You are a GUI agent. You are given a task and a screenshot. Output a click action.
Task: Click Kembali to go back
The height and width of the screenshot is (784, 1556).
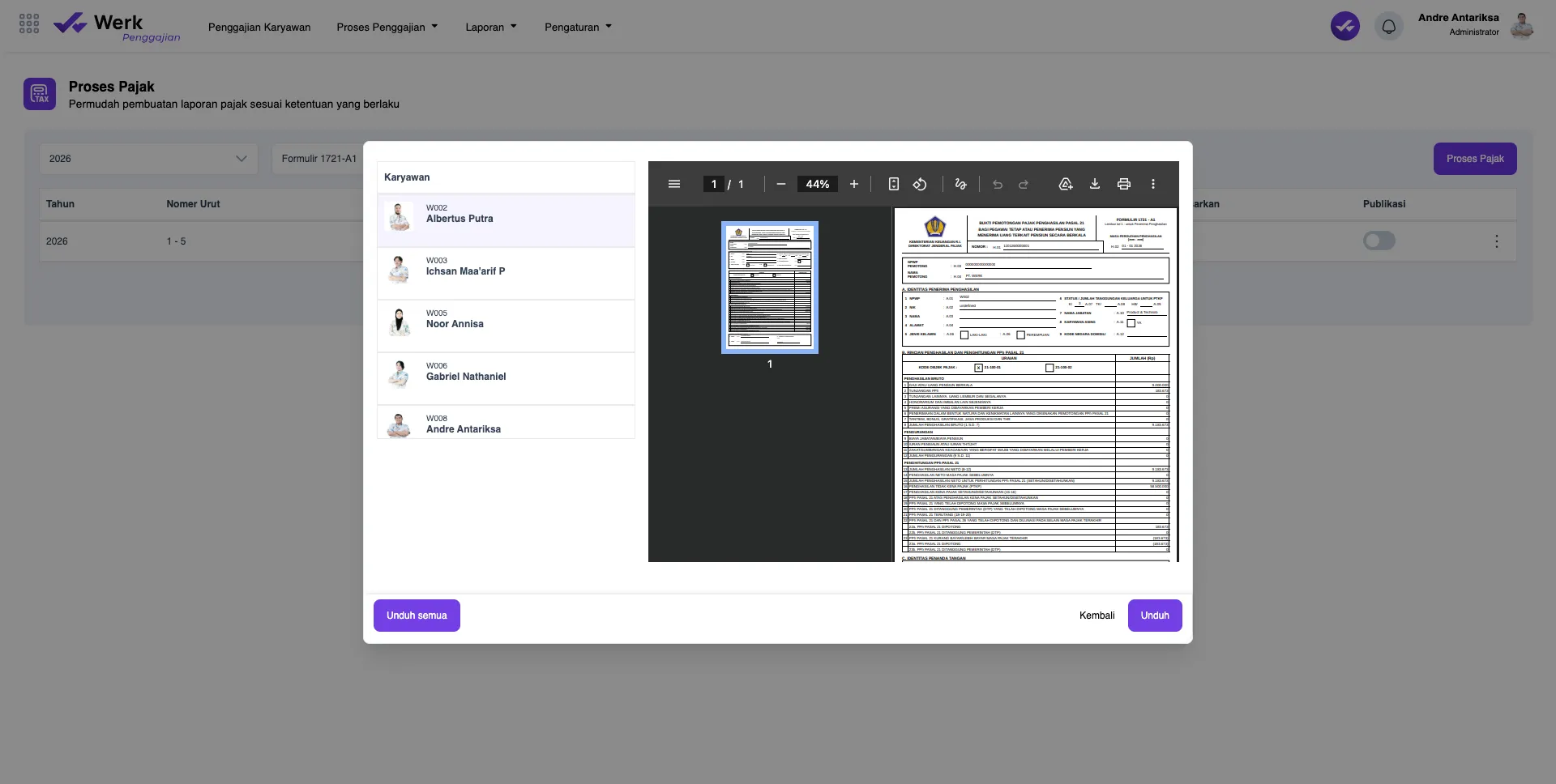point(1096,616)
